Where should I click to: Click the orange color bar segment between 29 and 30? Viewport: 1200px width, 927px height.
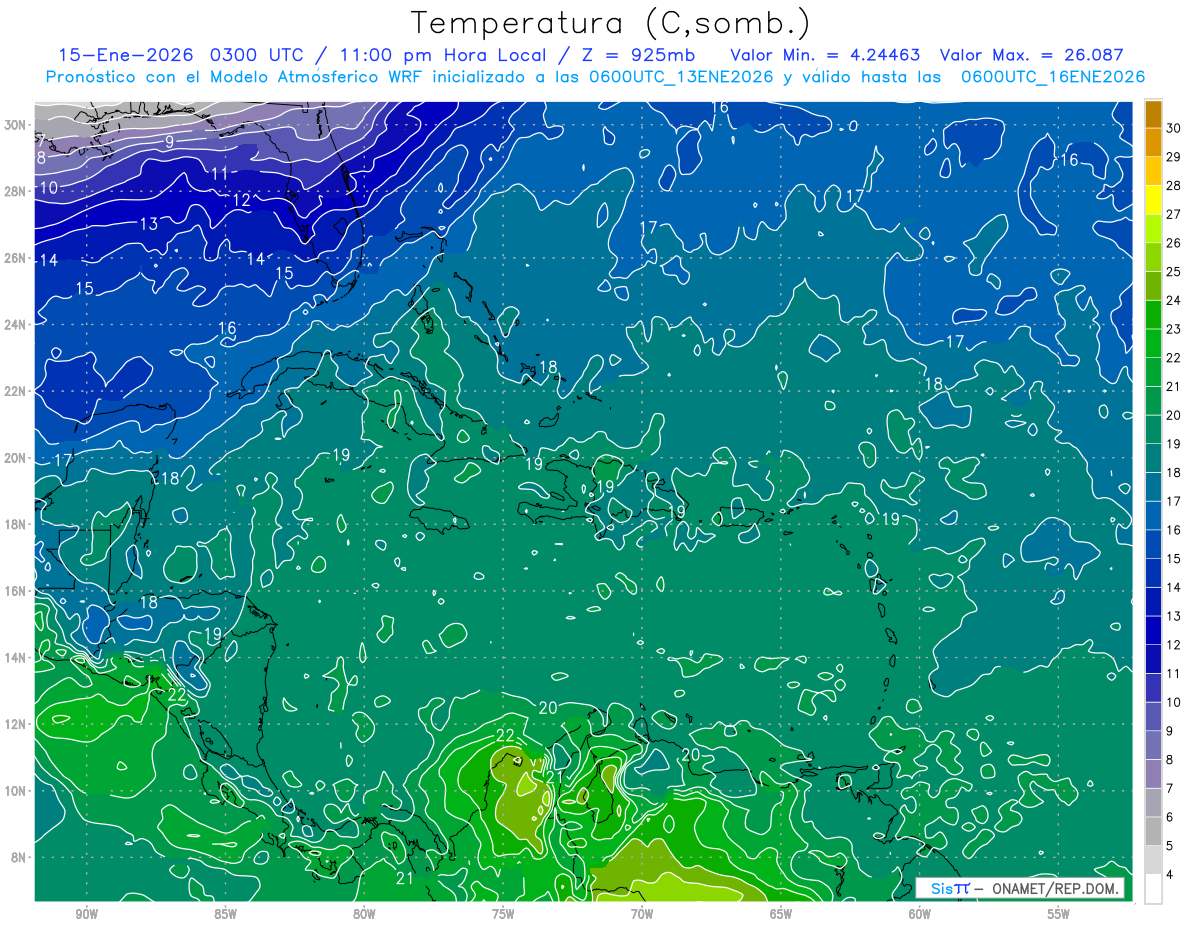[1153, 142]
